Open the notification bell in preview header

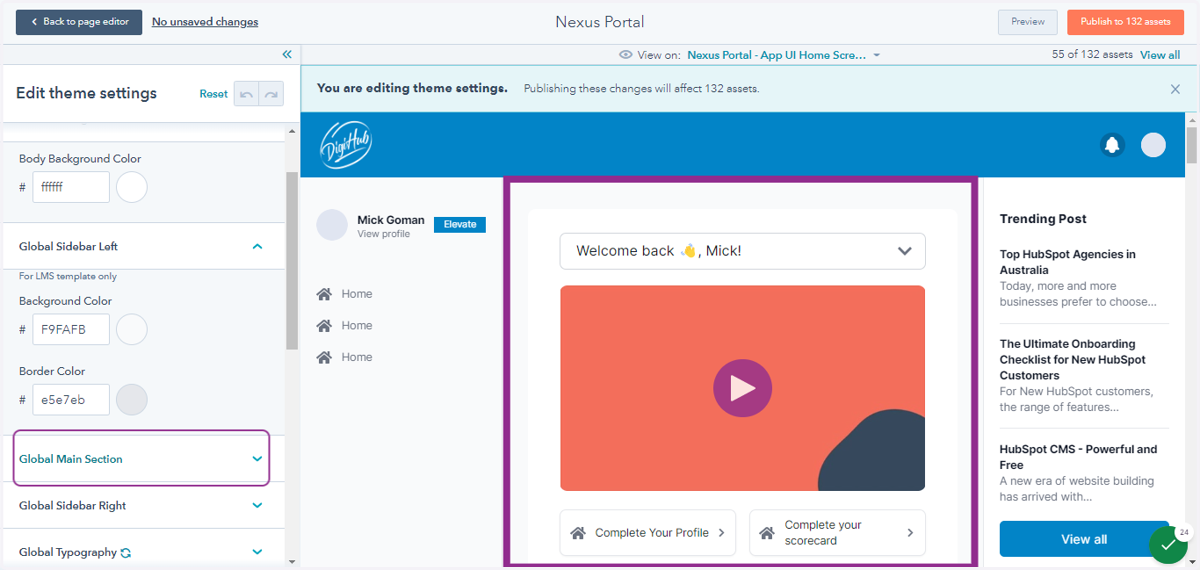(1112, 145)
